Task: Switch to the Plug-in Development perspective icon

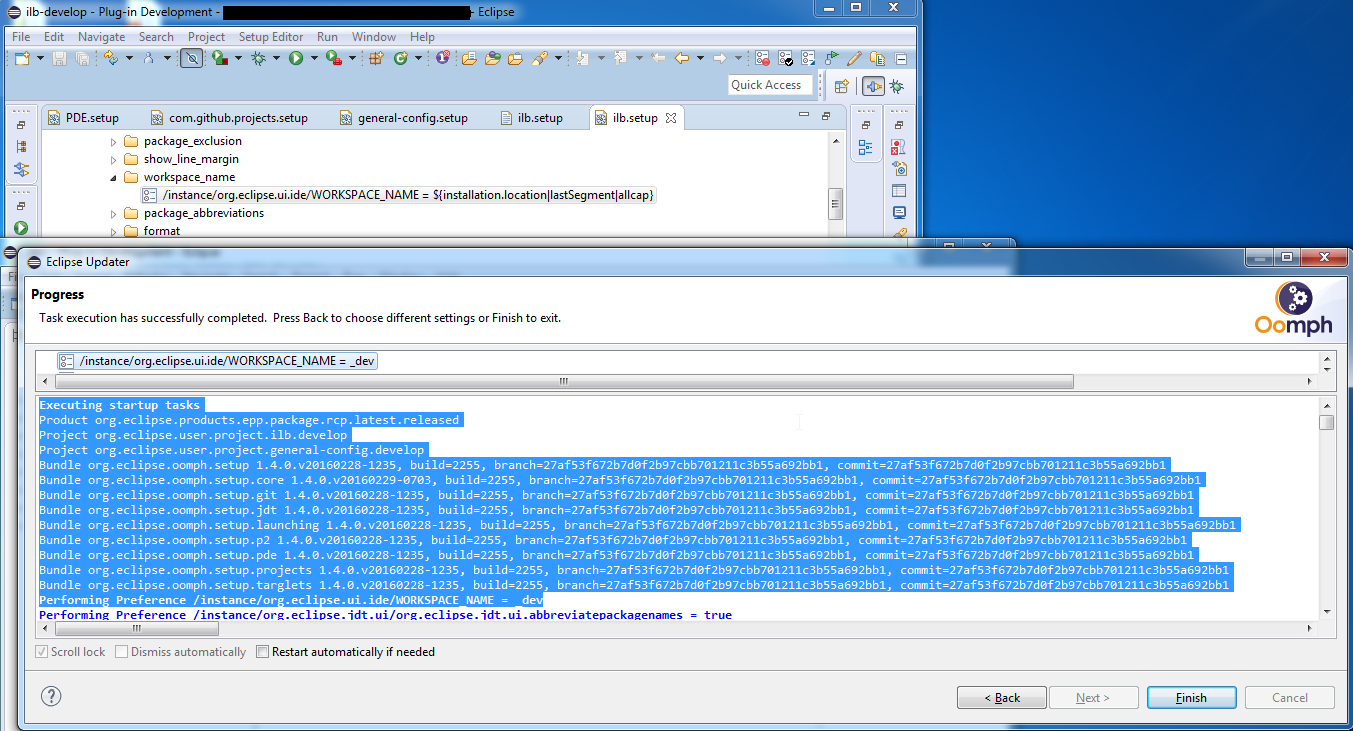Action: [873, 86]
